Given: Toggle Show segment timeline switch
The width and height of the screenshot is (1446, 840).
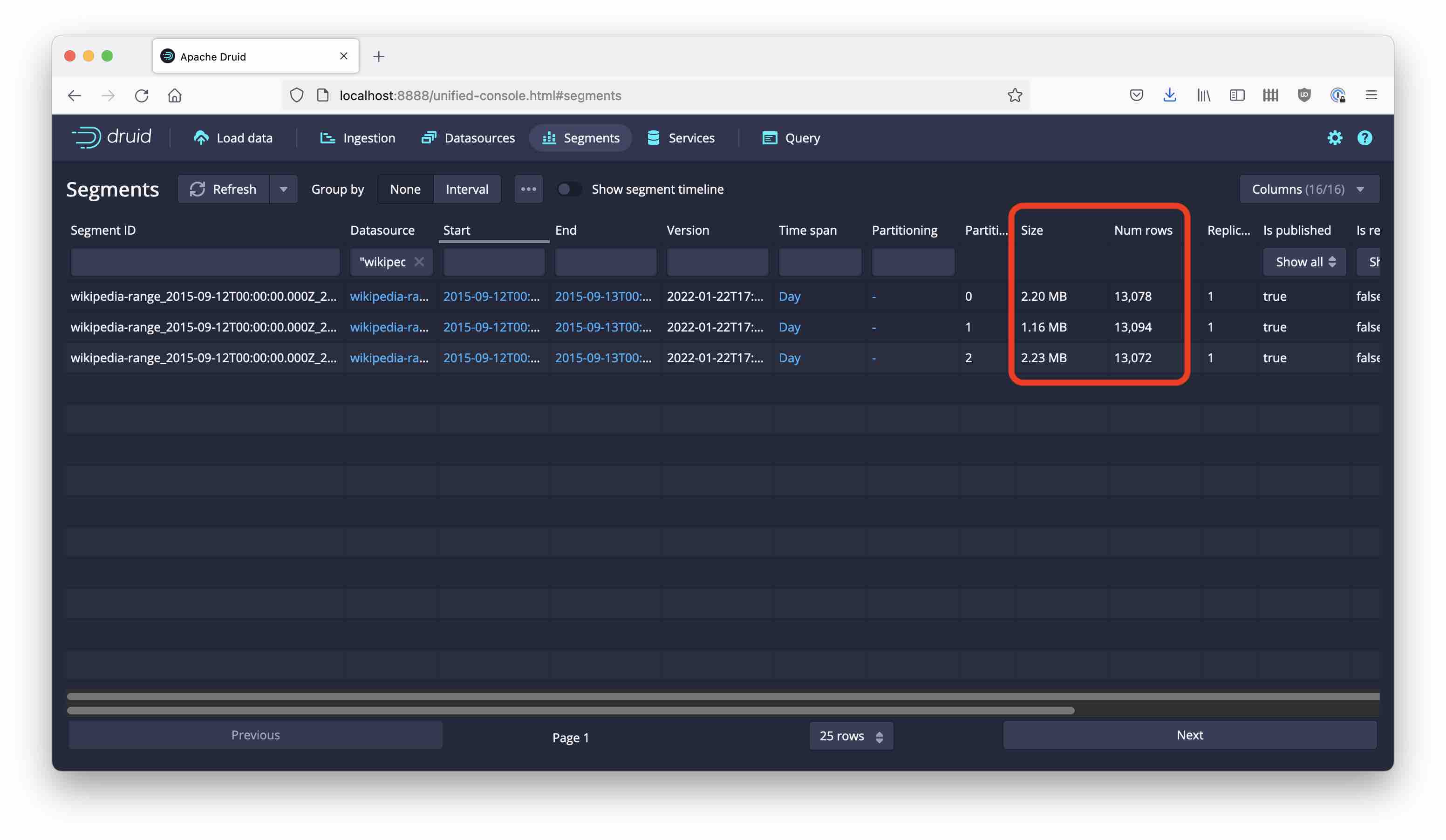Looking at the screenshot, I should click(x=569, y=189).
